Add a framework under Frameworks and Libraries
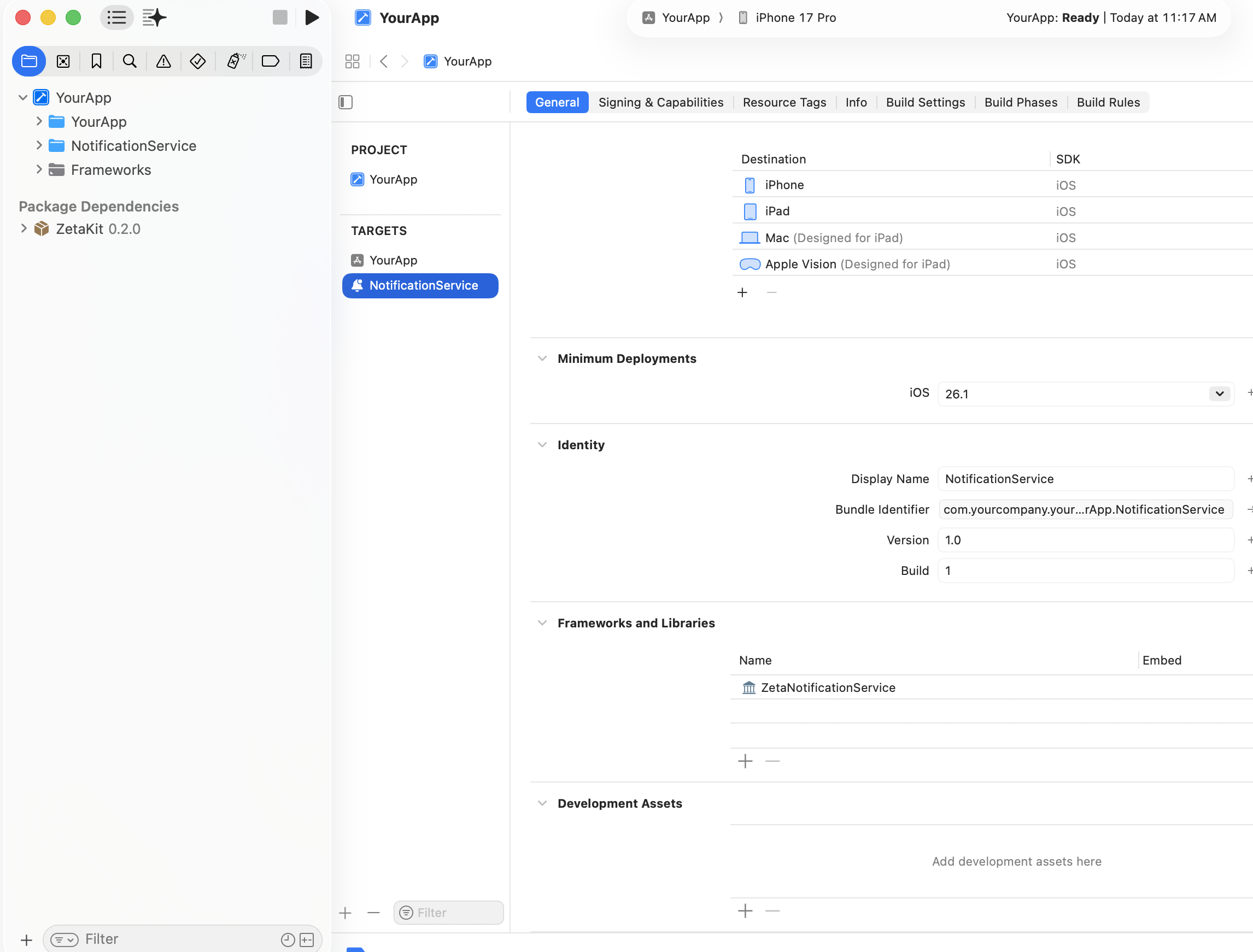The image size is (1253, 952). pos(745,761)
